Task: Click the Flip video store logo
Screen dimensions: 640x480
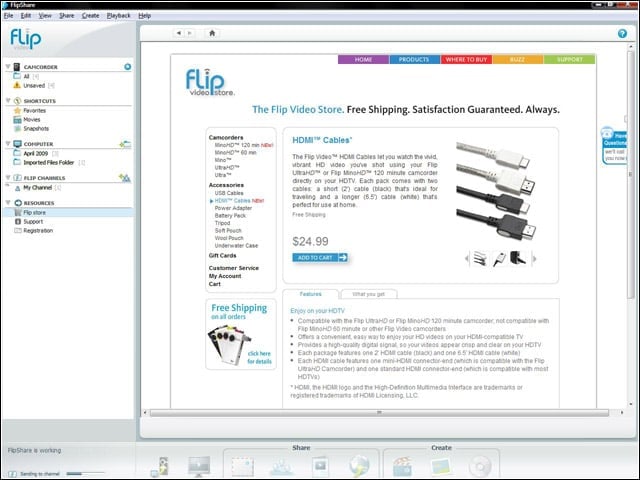Action: point(210,82)
